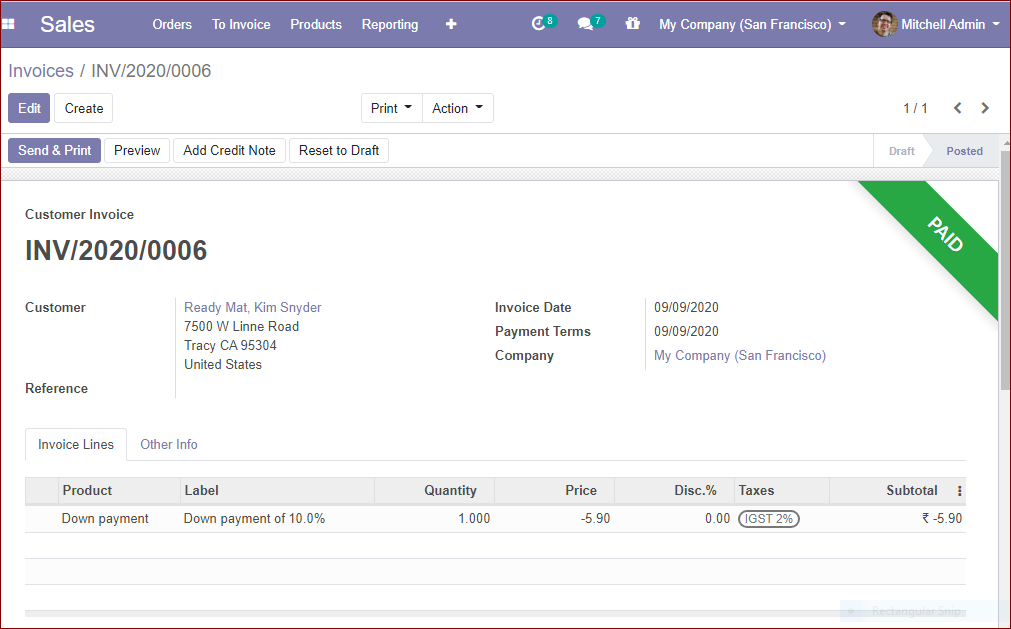The image size is (1011, 629).
Task: Open the Reporting menu
Action: pos(389,24)
